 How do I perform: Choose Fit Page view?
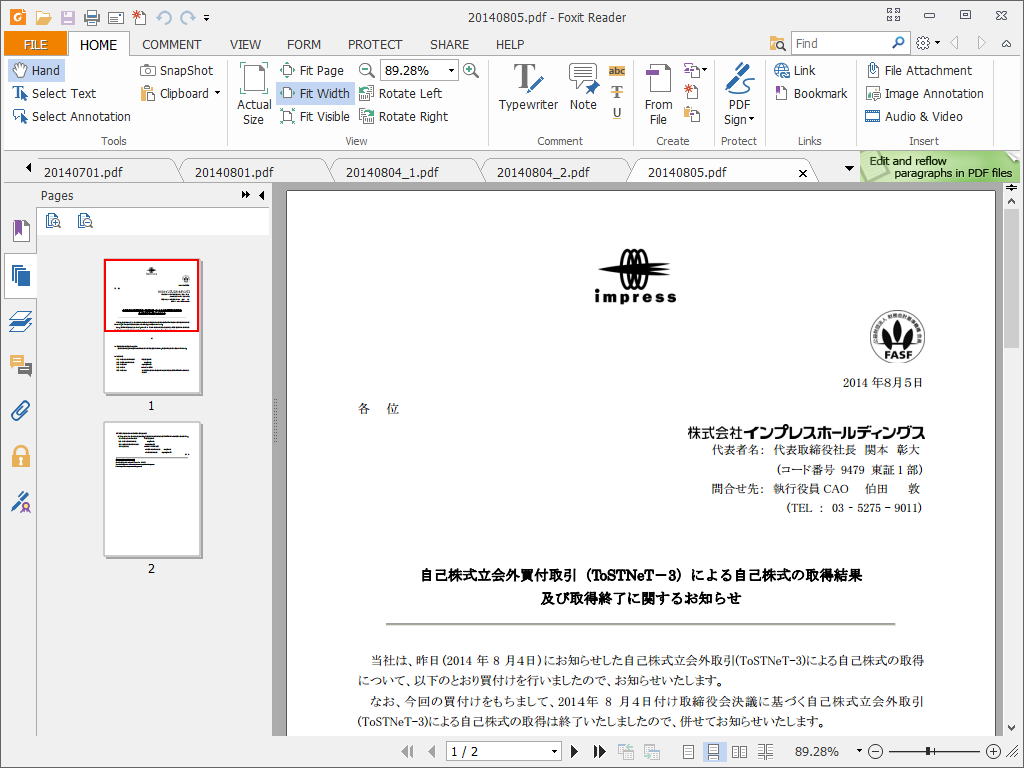tap(312, 71)
